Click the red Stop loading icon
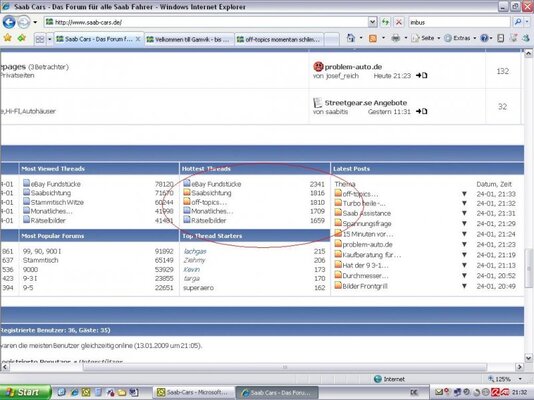 pos(398,22)
